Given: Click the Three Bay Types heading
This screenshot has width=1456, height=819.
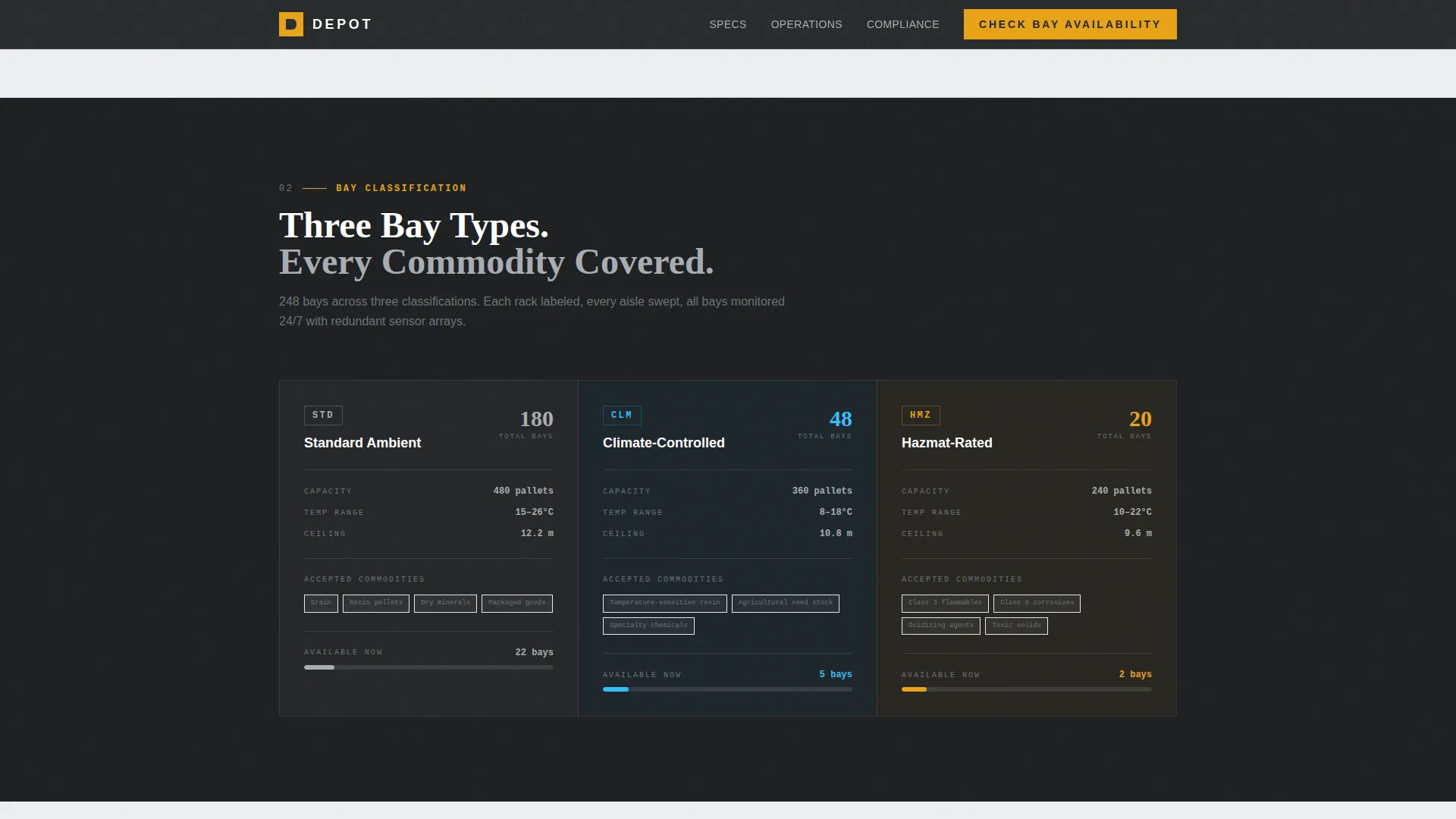Looking at the screenshot, I should pos(414,225).
